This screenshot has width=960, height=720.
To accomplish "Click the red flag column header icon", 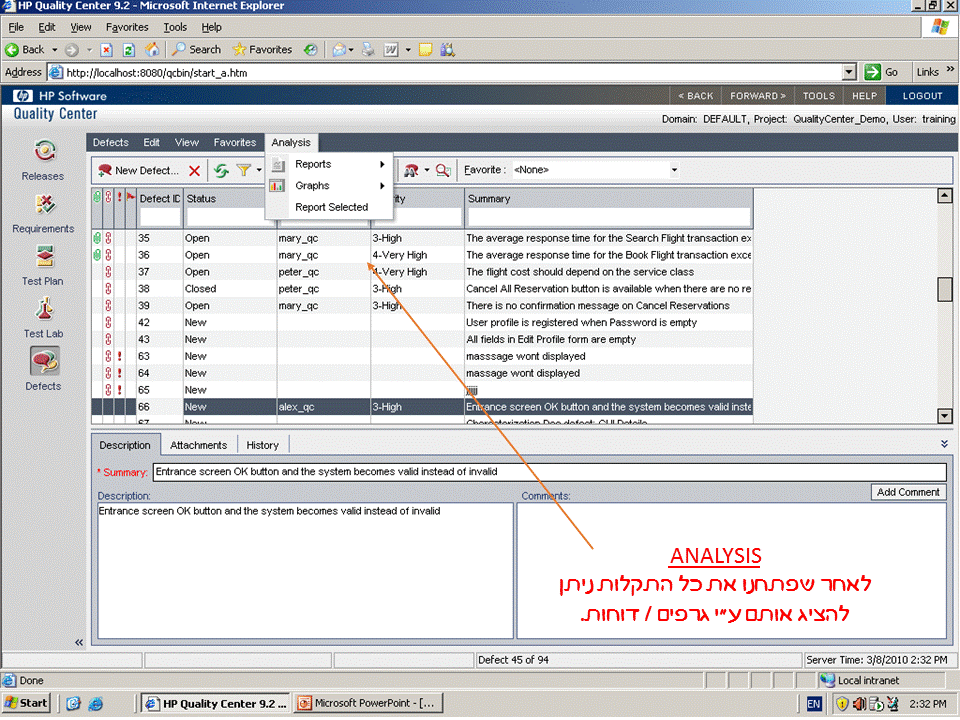I will (130, 197).
